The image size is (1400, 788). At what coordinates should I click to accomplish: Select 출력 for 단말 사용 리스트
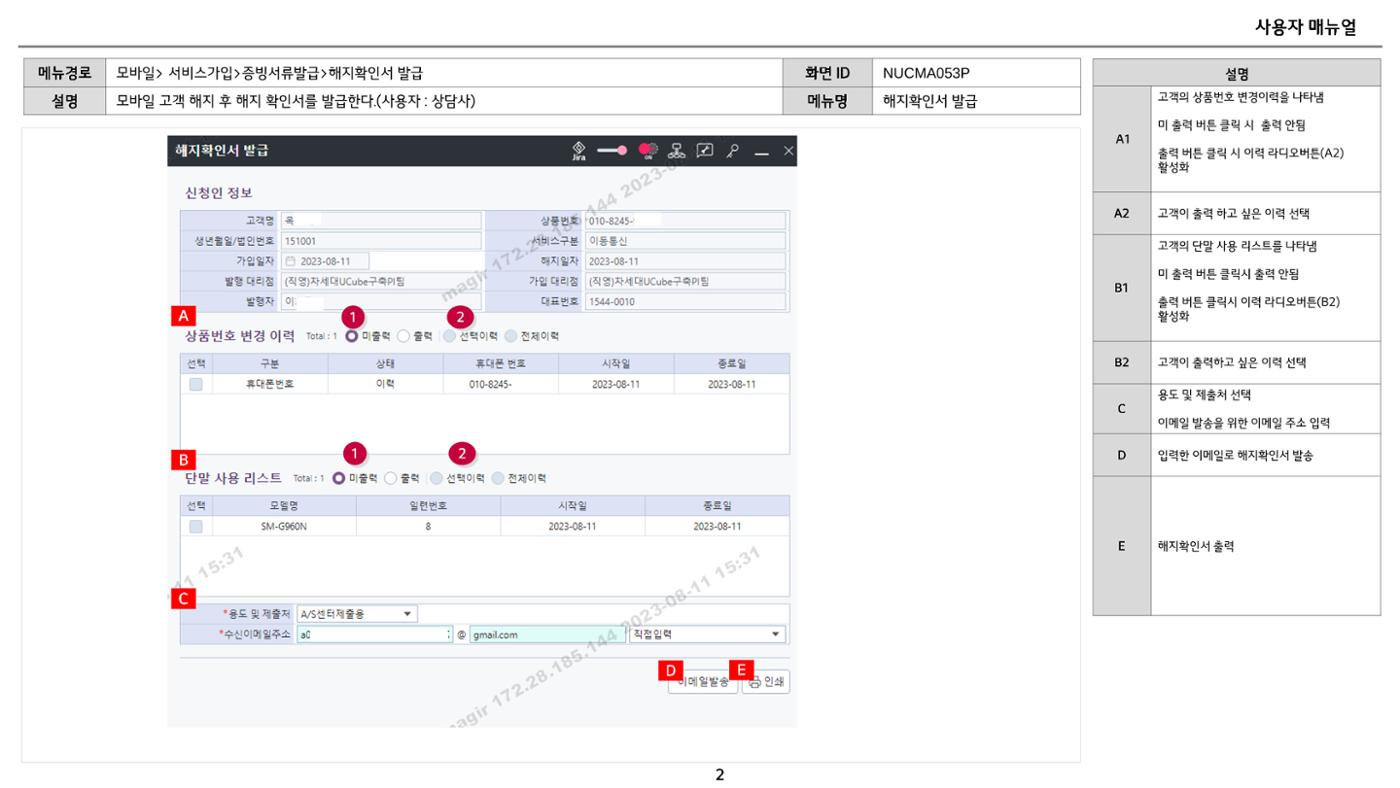point(390,478)
